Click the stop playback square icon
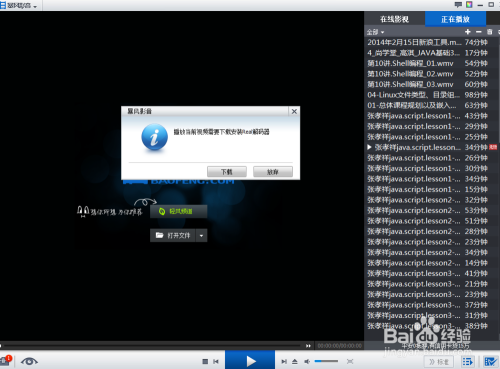The height and width of the screenshot is (369, 500). pos(205,361)
